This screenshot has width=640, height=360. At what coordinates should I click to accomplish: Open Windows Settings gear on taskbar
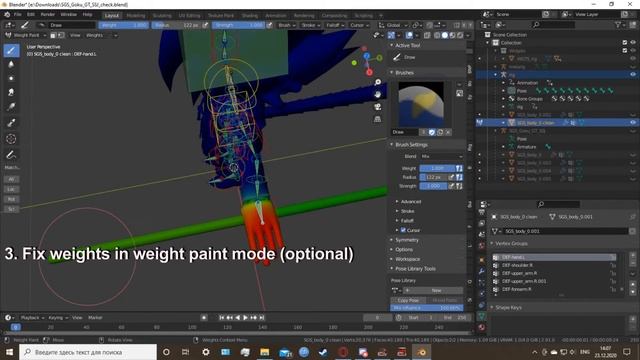(206, 352)
